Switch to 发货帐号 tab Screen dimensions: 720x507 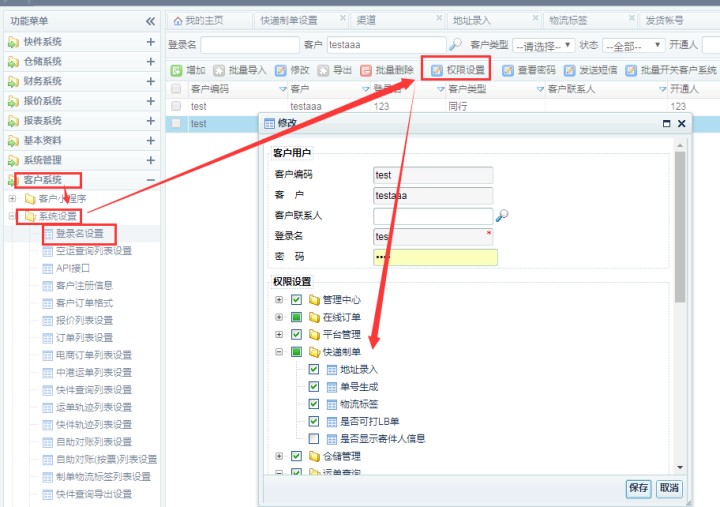[x=664, y=21]
